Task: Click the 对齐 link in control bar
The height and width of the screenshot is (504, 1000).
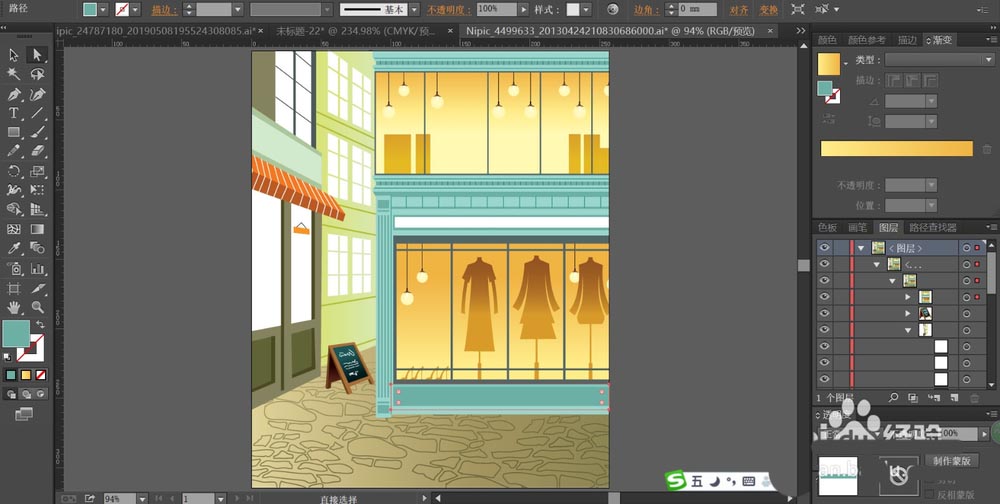Action: (738, 9)
